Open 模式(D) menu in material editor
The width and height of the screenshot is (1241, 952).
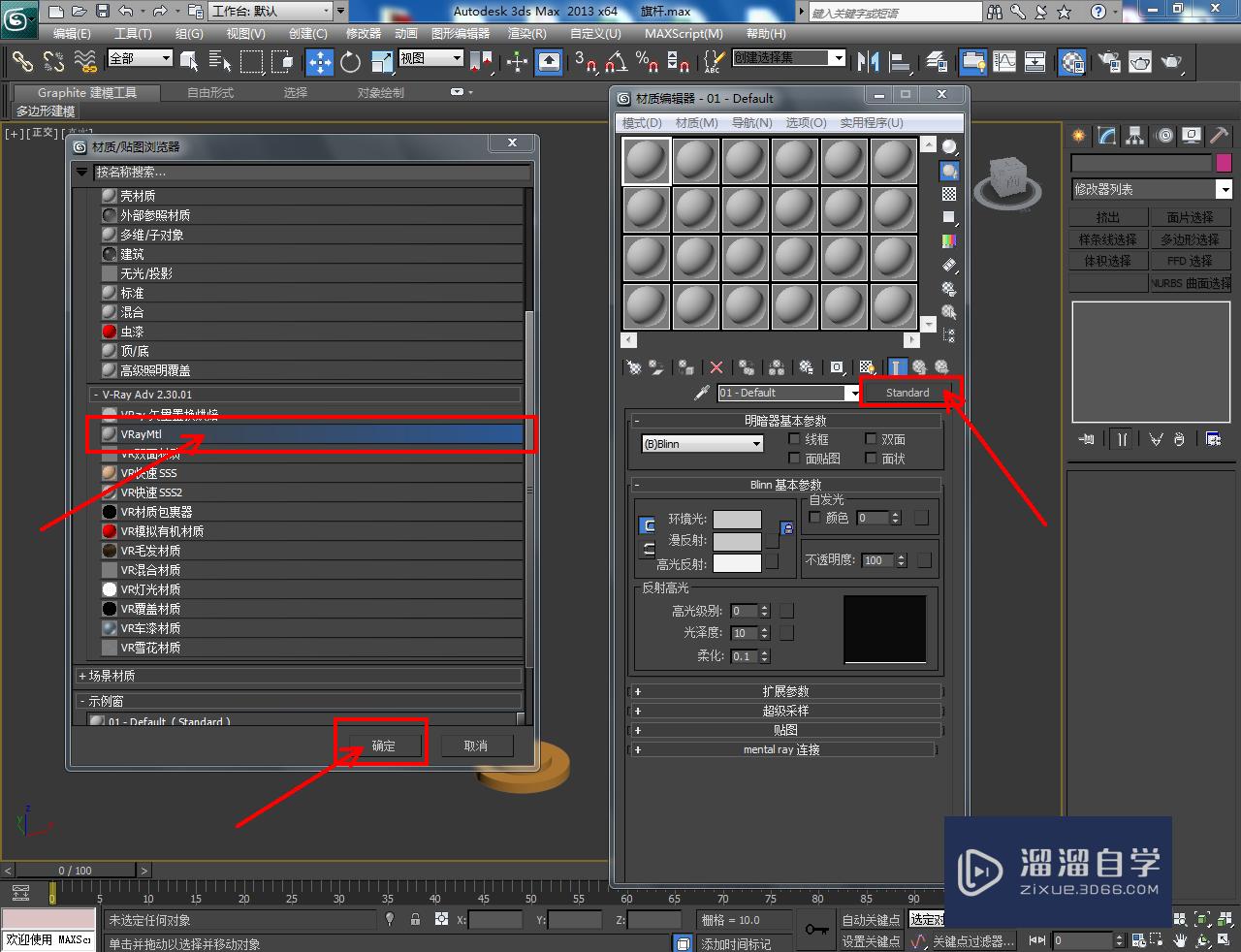[x=642, y=123]
